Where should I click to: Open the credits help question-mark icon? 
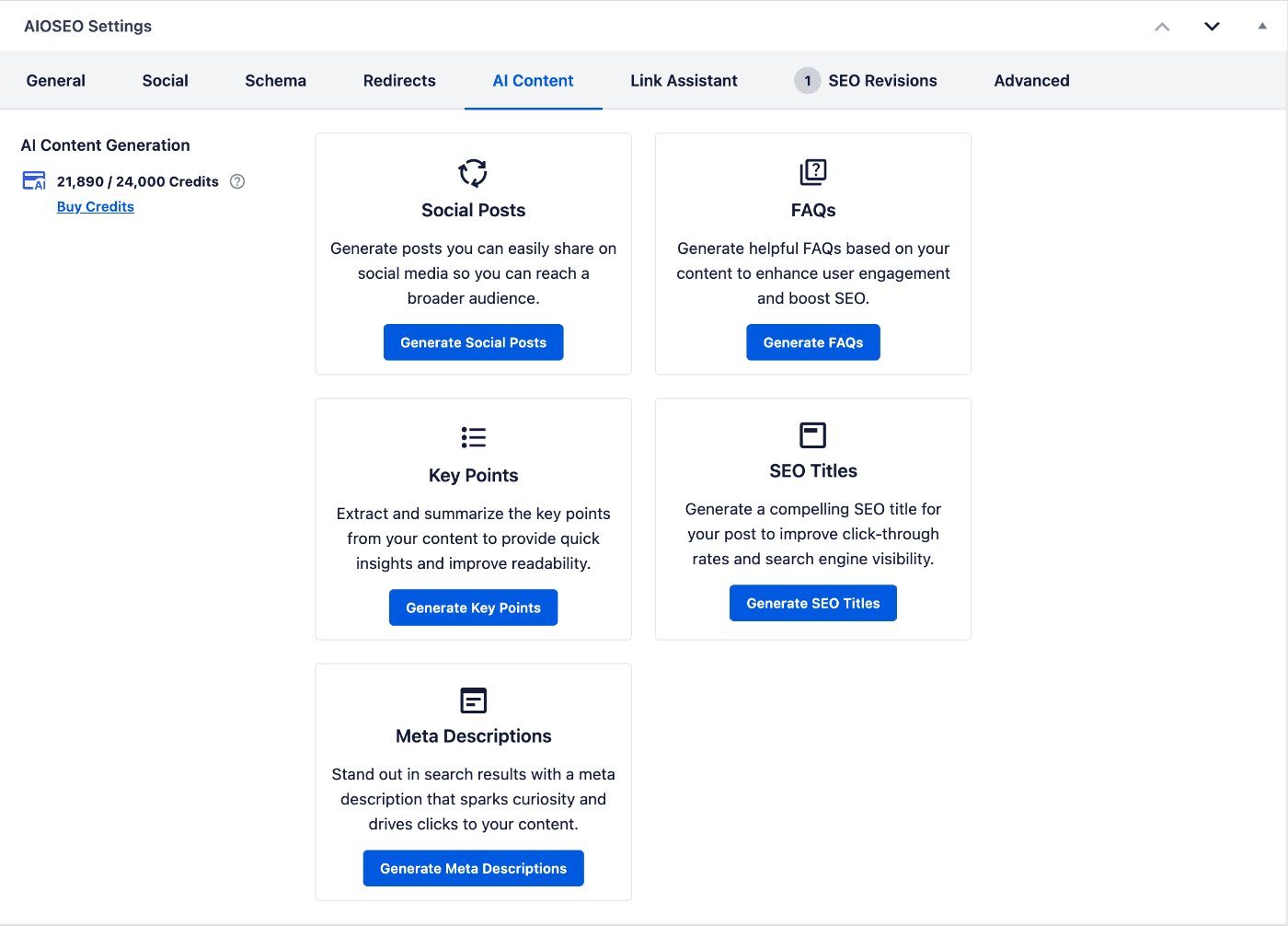point(237,181)
